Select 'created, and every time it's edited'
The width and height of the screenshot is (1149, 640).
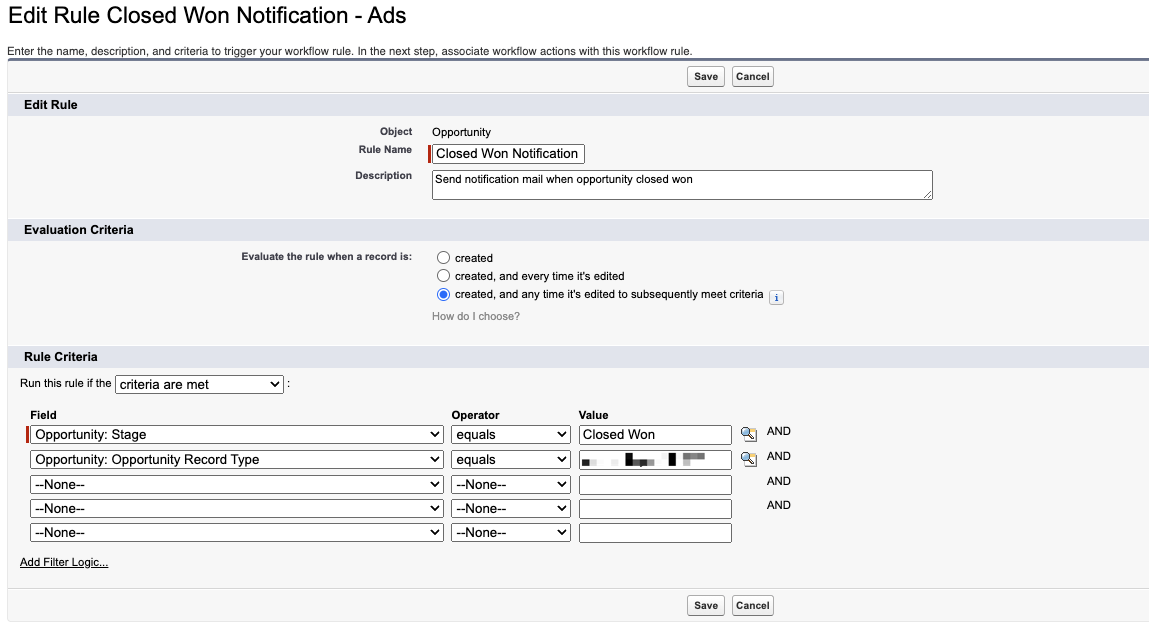444,276
